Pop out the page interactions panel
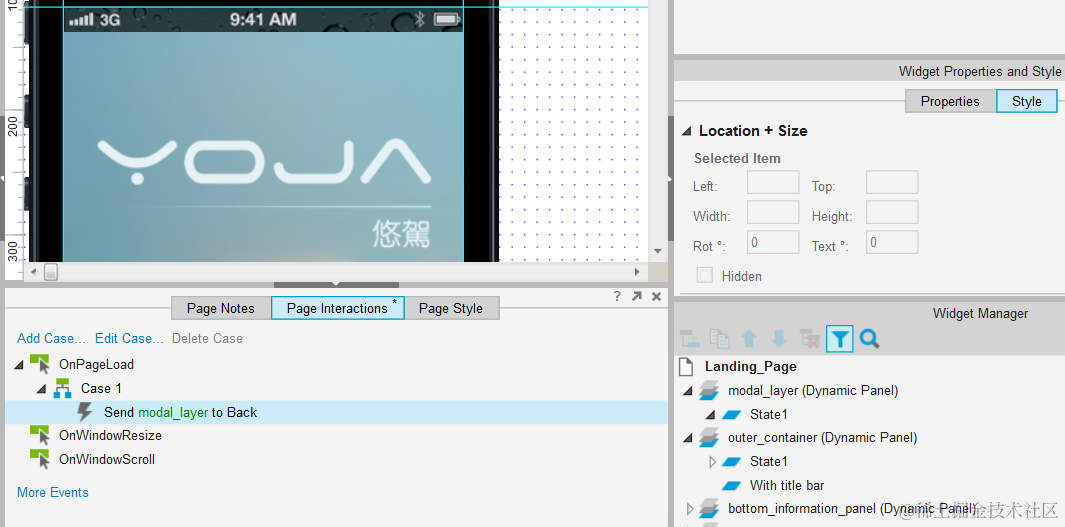Viewport: 1065px width, 527px height. click(636, 296)
